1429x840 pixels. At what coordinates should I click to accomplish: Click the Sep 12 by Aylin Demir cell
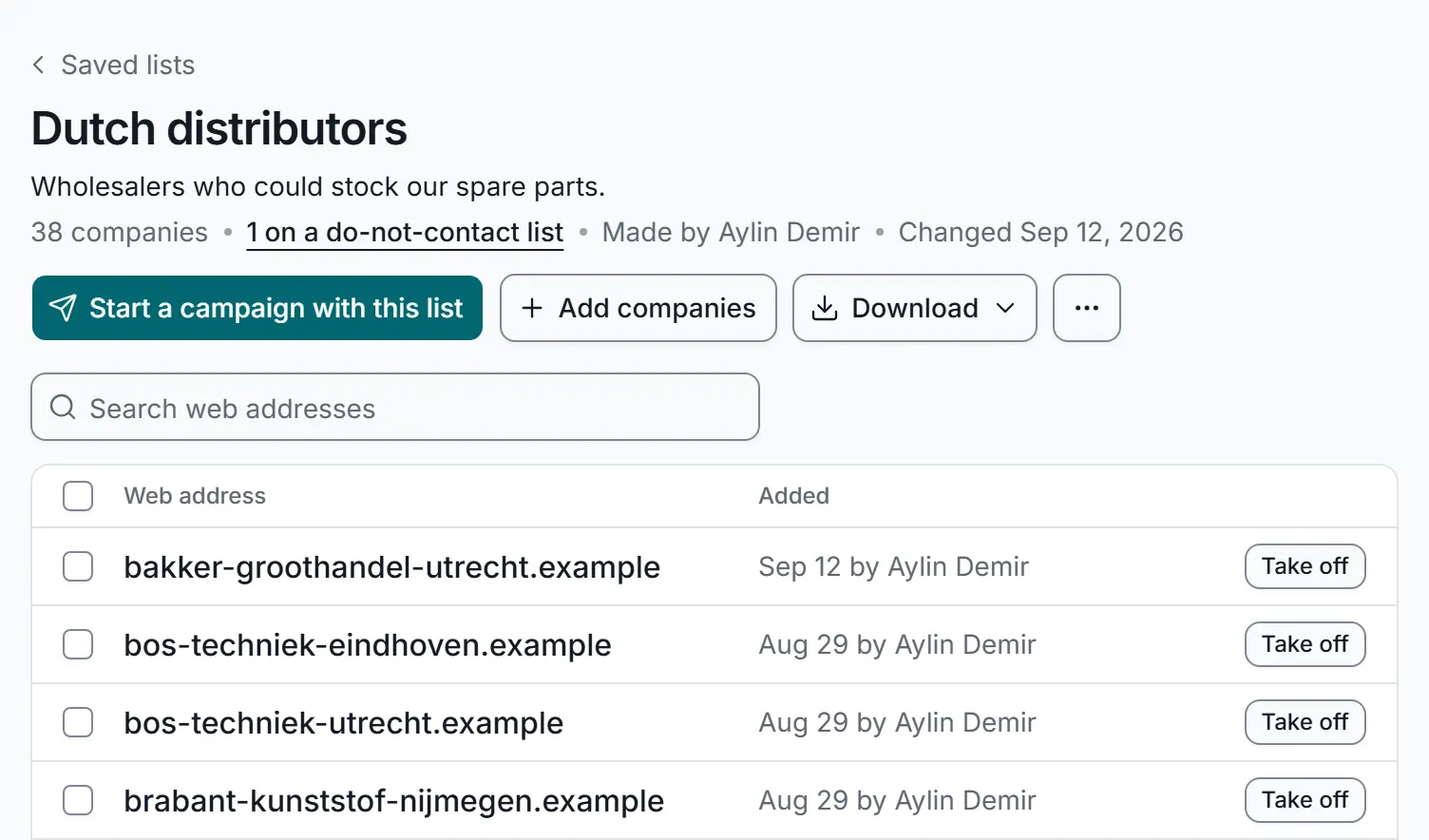(894, 567)
